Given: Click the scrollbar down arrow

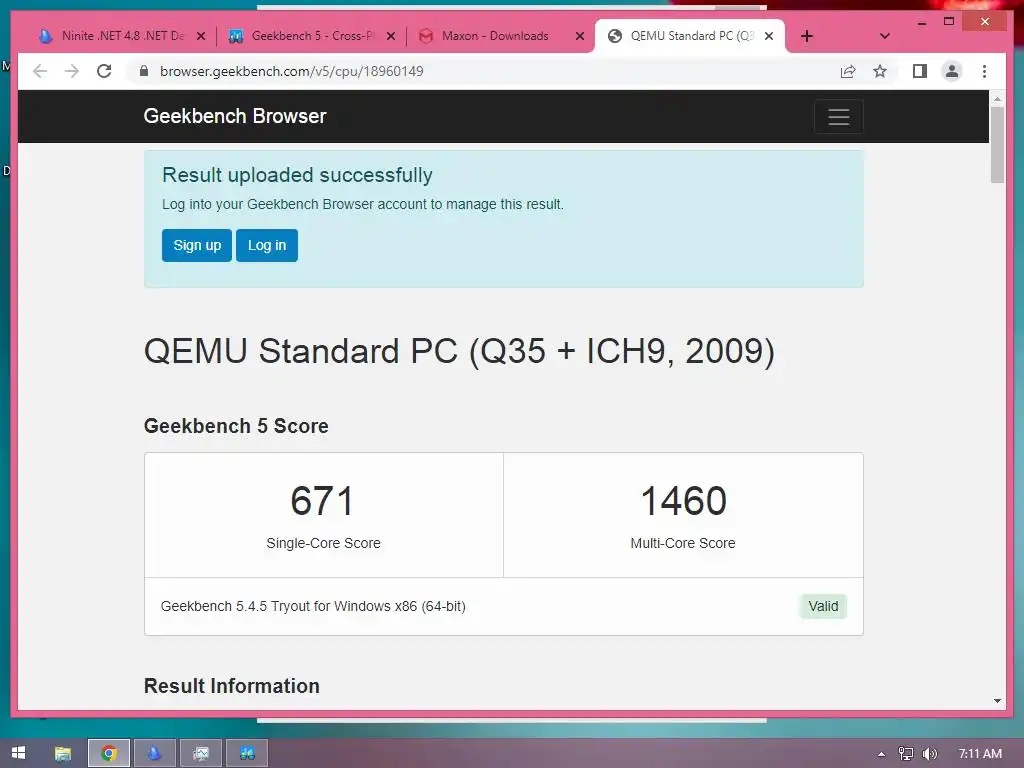Looking at the screenshot, I should tap(997, 701).
